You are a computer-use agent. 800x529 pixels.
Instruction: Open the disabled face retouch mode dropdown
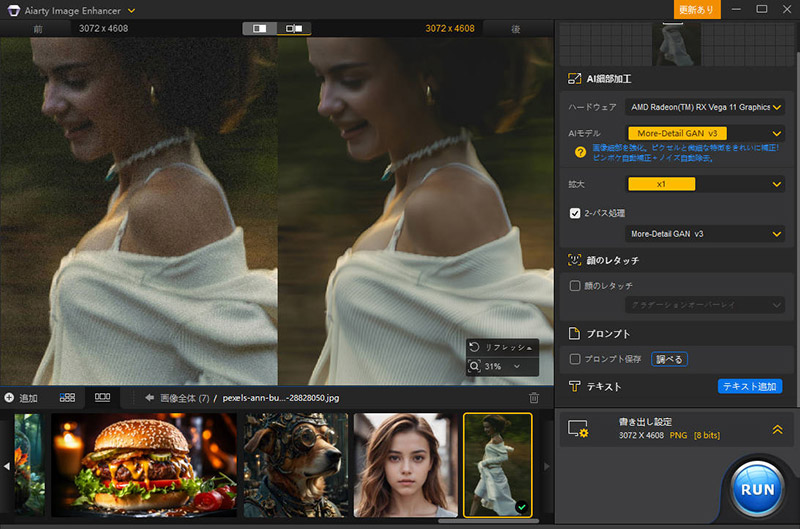click(x=705, y=305)
